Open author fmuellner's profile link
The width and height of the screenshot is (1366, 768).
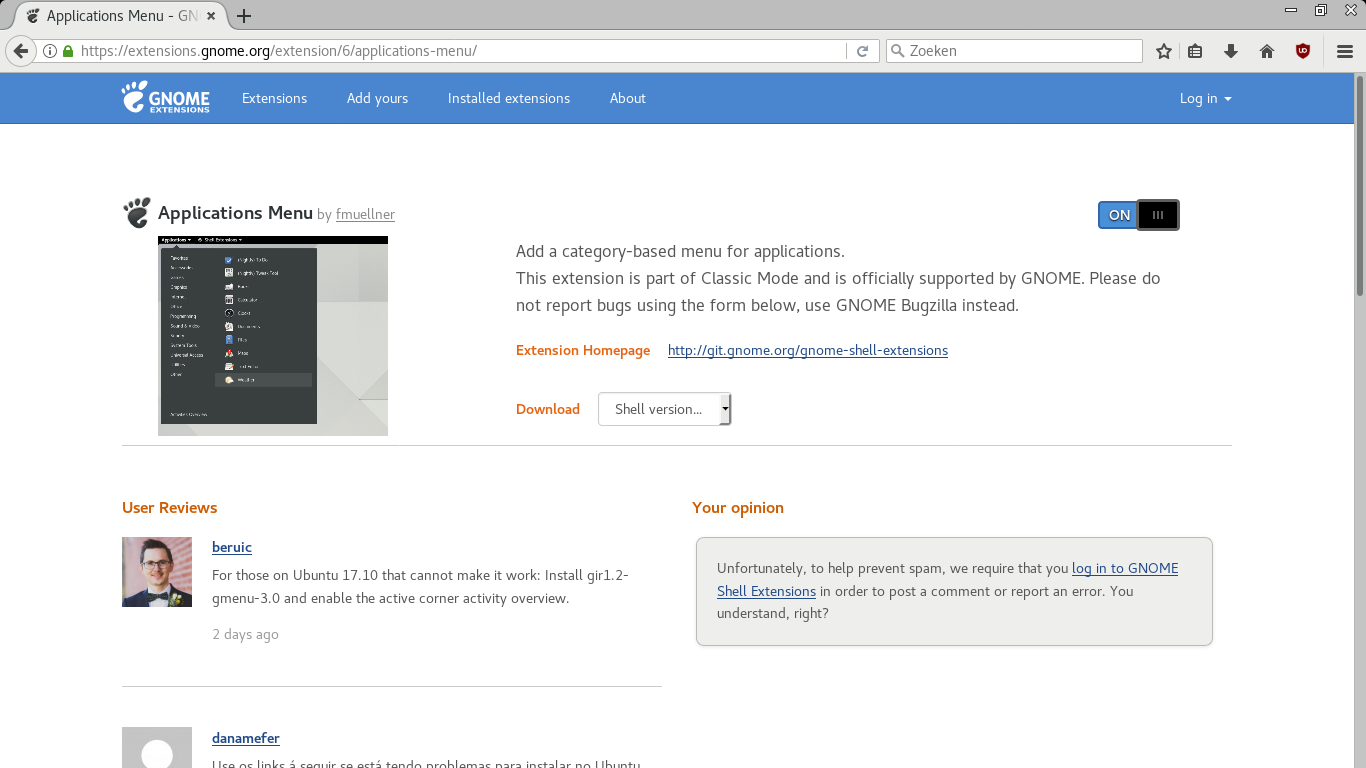coord(365,214)
